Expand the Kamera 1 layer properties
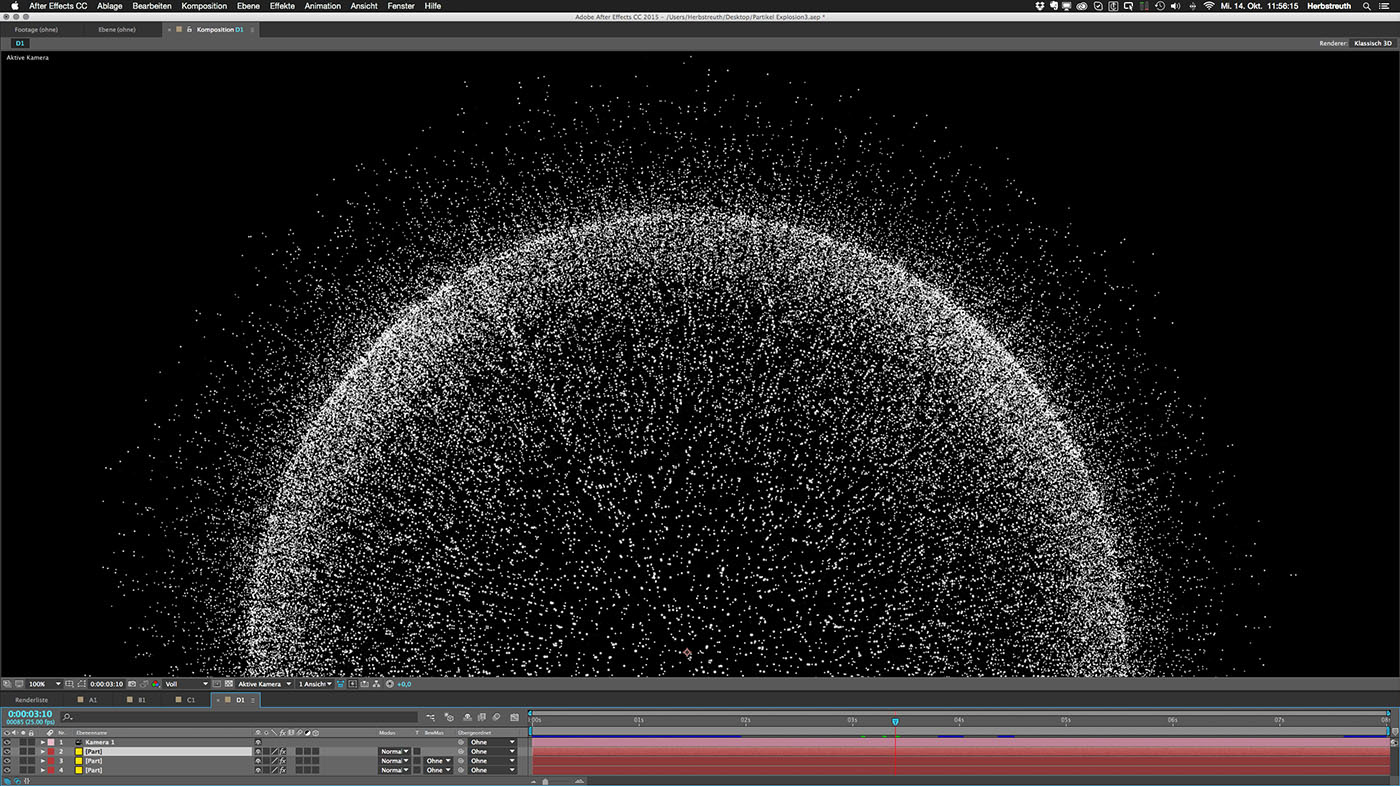The height and width of the screenshot is (786, 1400). [43, 742]
